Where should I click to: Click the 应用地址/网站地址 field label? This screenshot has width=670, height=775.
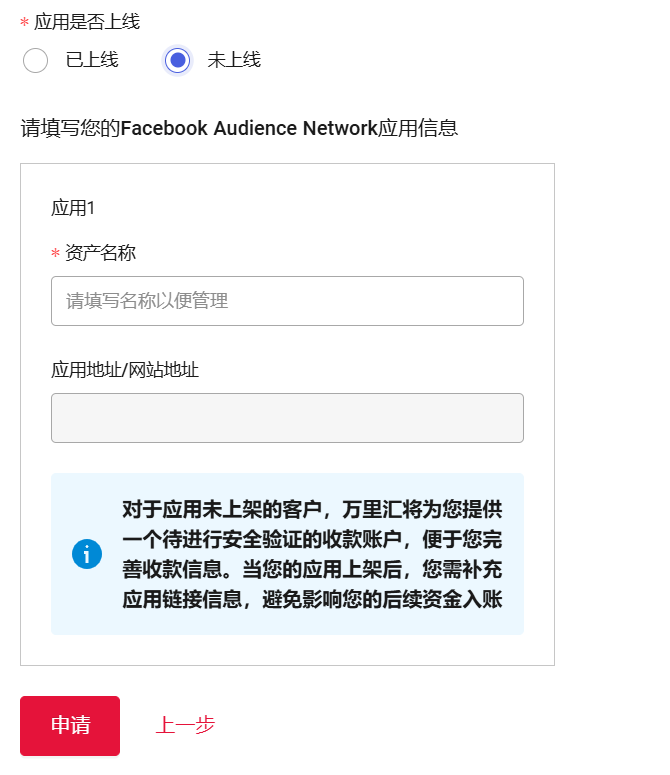pyautogui.click(x=125, y=370)
